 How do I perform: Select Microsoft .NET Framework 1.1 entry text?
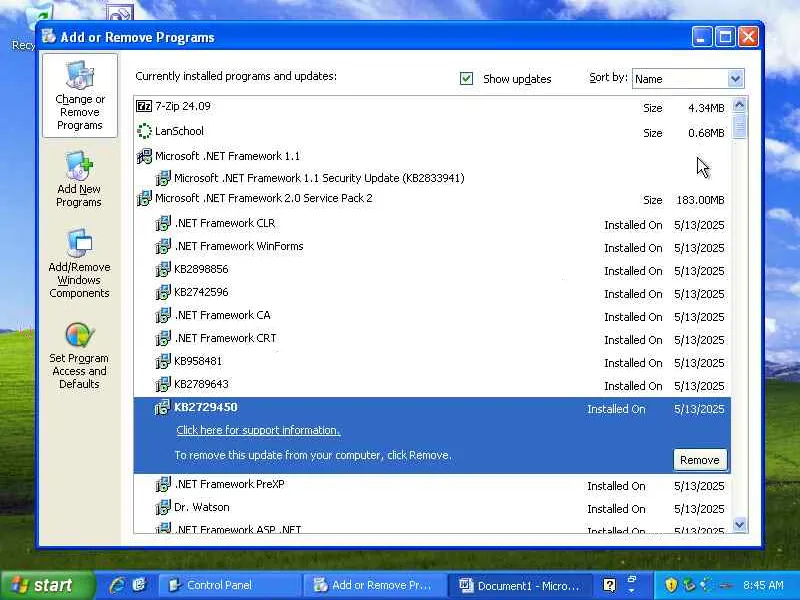(x=228, y=156)
